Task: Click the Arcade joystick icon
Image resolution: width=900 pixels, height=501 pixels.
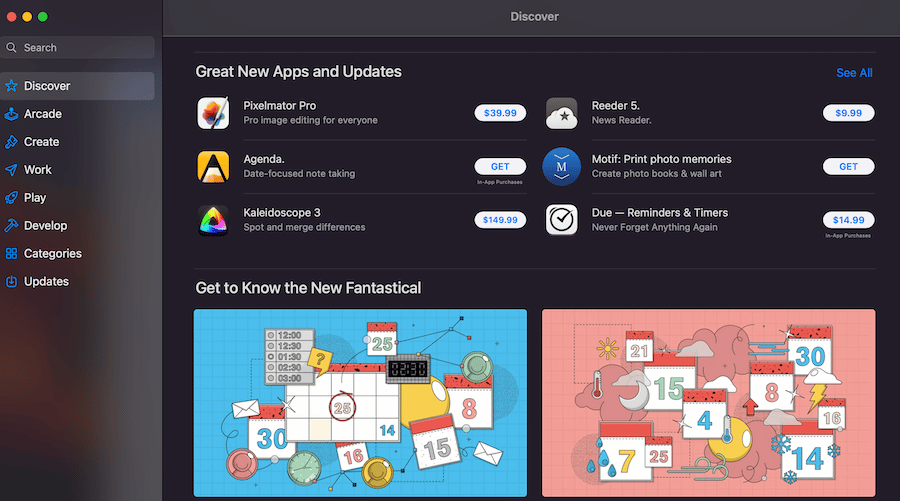Action: tap(11, 114)
